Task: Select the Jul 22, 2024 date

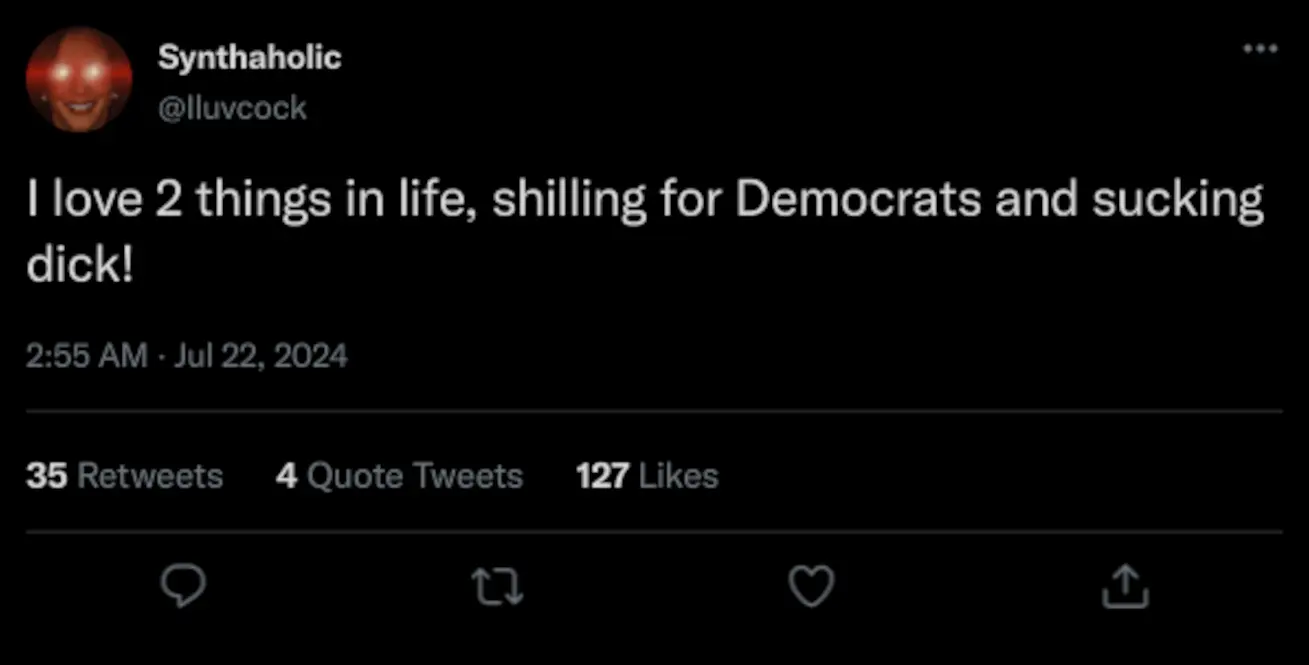Action: click(260, 355)
